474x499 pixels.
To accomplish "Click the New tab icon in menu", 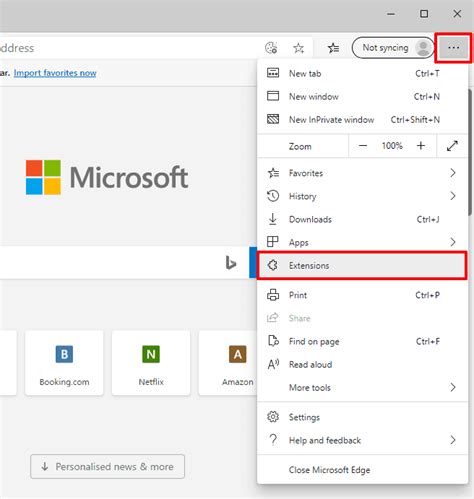I will [x=273, y=73].
